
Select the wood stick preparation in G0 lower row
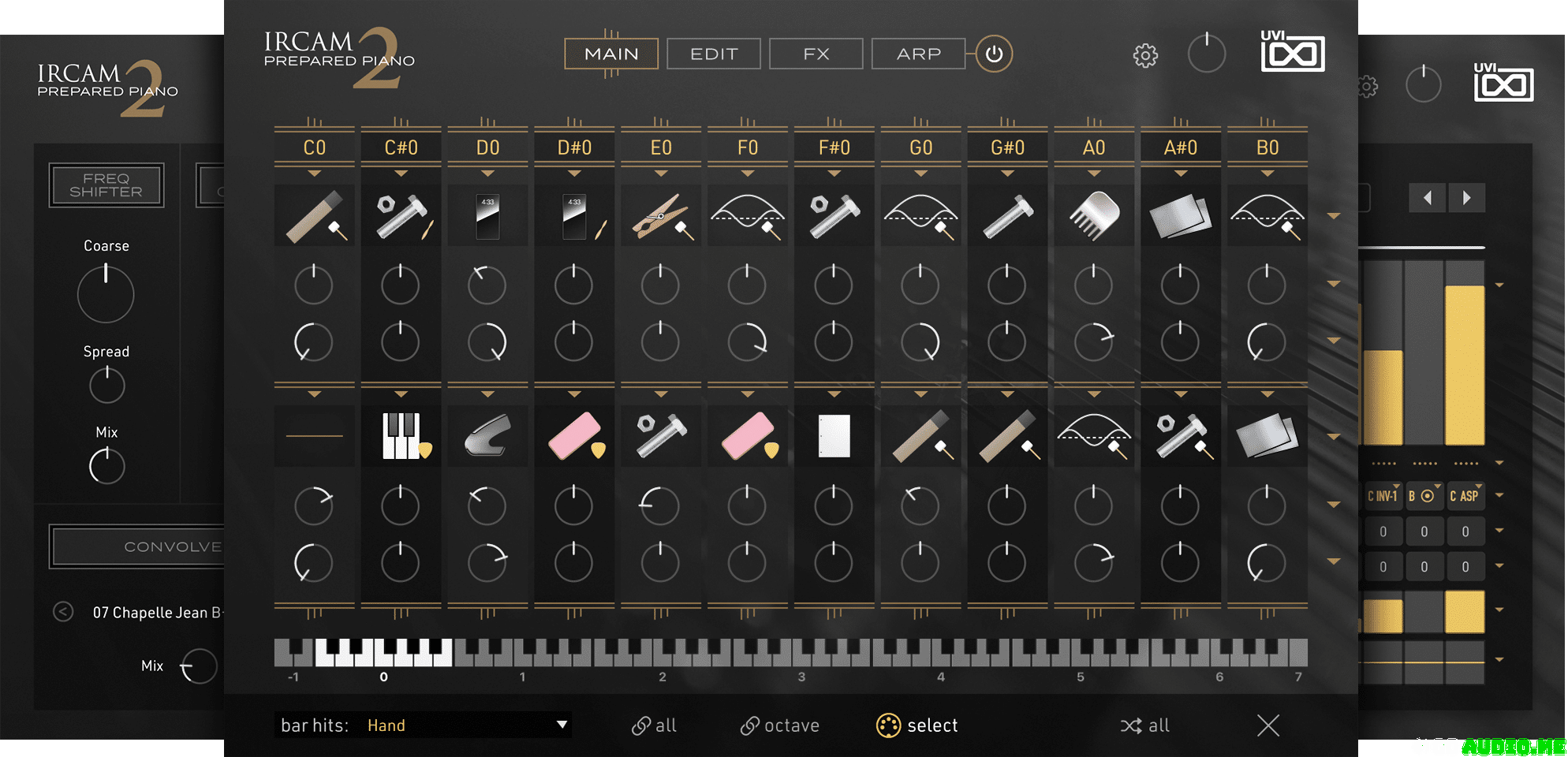pyautogui.click(x=921, y=435)
